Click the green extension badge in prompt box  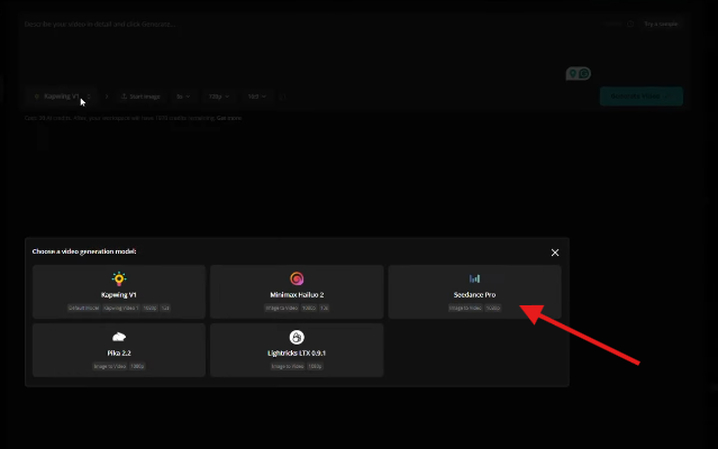pyautogui.click(x=578, y=73)
